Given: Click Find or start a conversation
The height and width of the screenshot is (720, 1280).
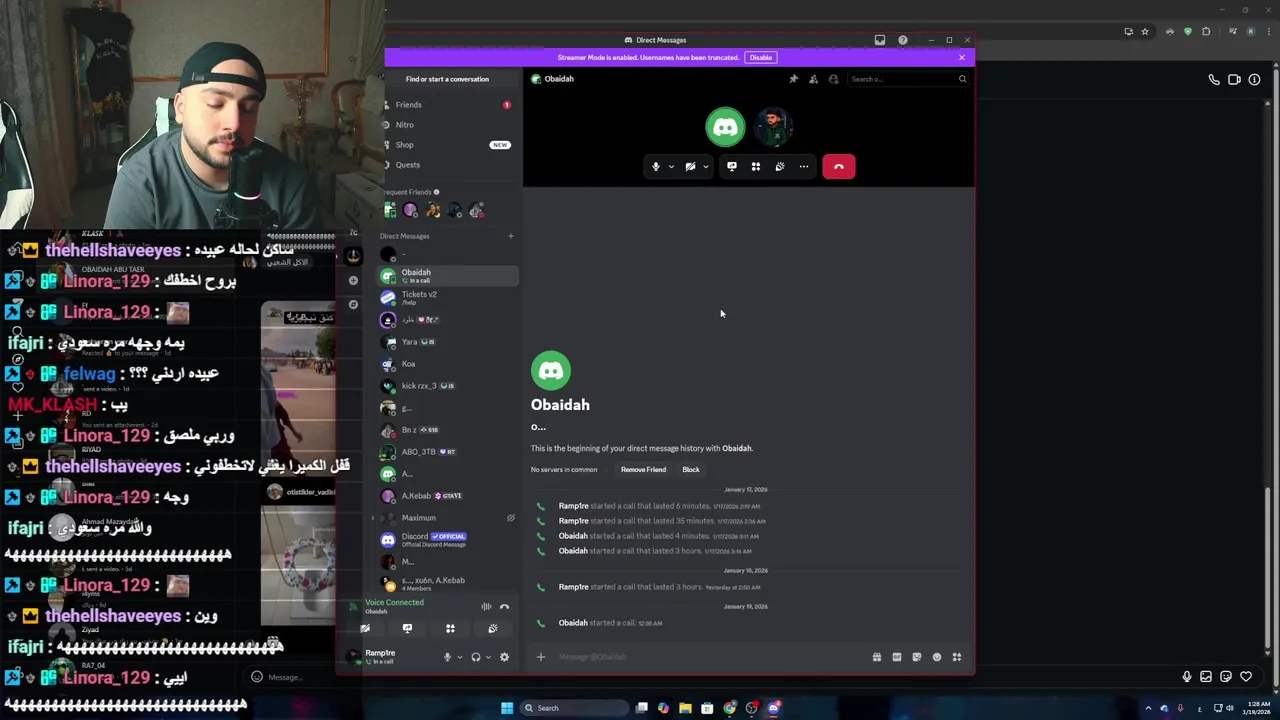Looking at the screenshot, I should click(447, 79).
